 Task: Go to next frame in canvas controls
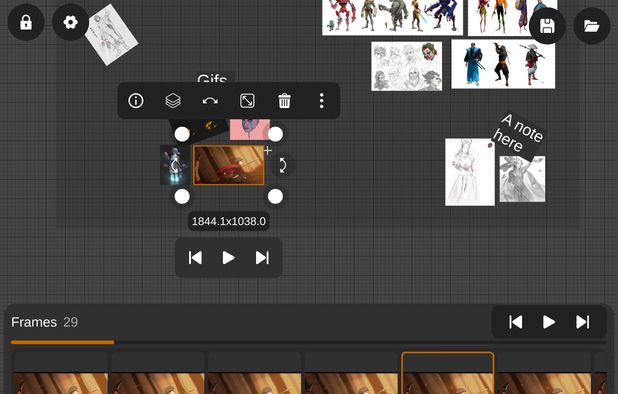coord(262,258)
